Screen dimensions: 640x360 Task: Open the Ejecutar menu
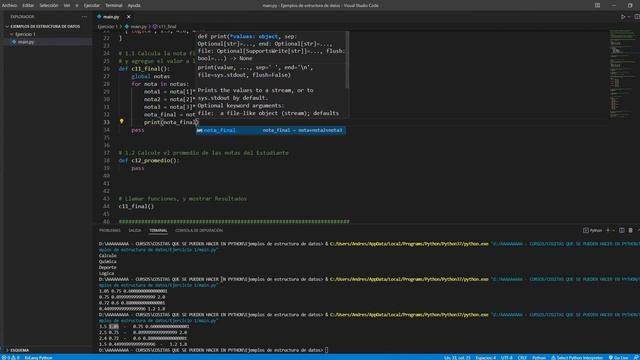tap(91, 5)
